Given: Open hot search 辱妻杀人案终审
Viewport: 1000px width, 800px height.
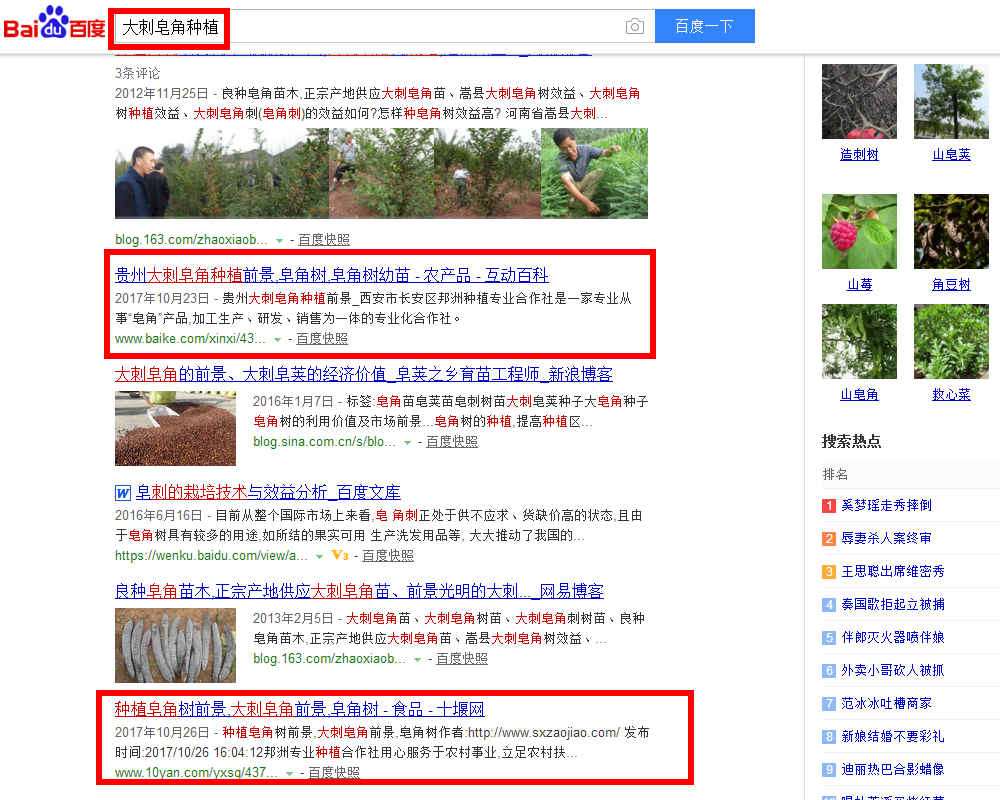Looking at the screenshot, I should pyautogui.click(x=886, y=538).
